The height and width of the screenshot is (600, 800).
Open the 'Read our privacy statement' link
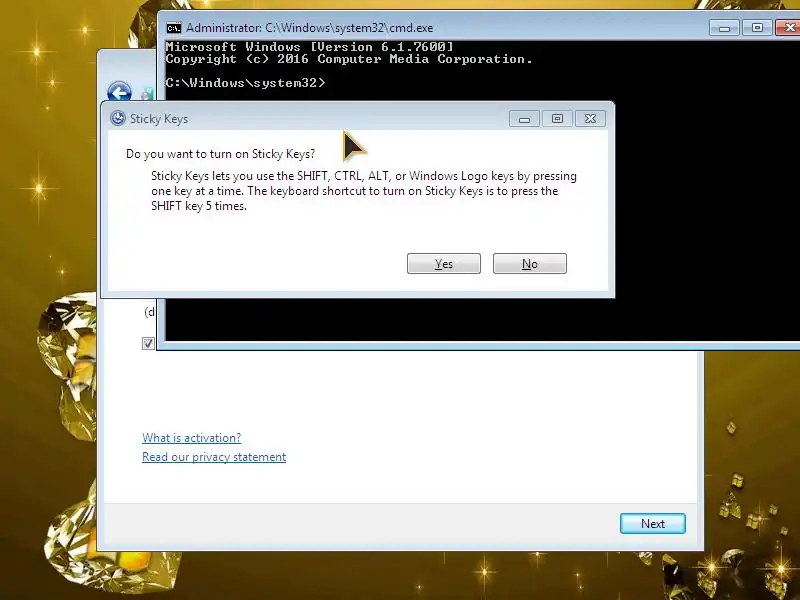coord(214,457)
